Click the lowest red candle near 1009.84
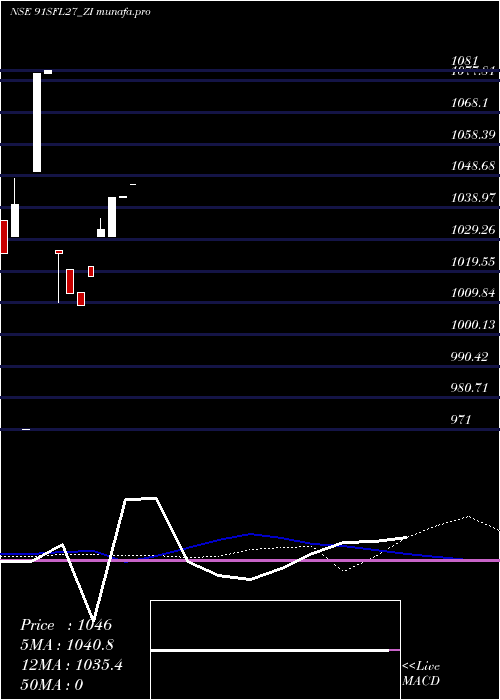Viewport: 500px width, 700px height. [x=81, y=299]
